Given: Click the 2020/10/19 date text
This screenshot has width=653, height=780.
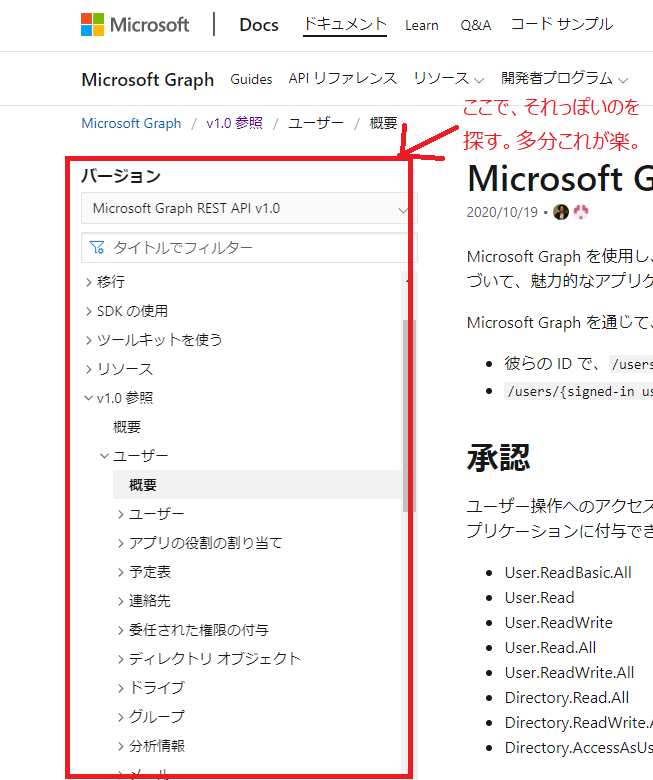Looking at the screenshot, I should click(x=502, y=212).
